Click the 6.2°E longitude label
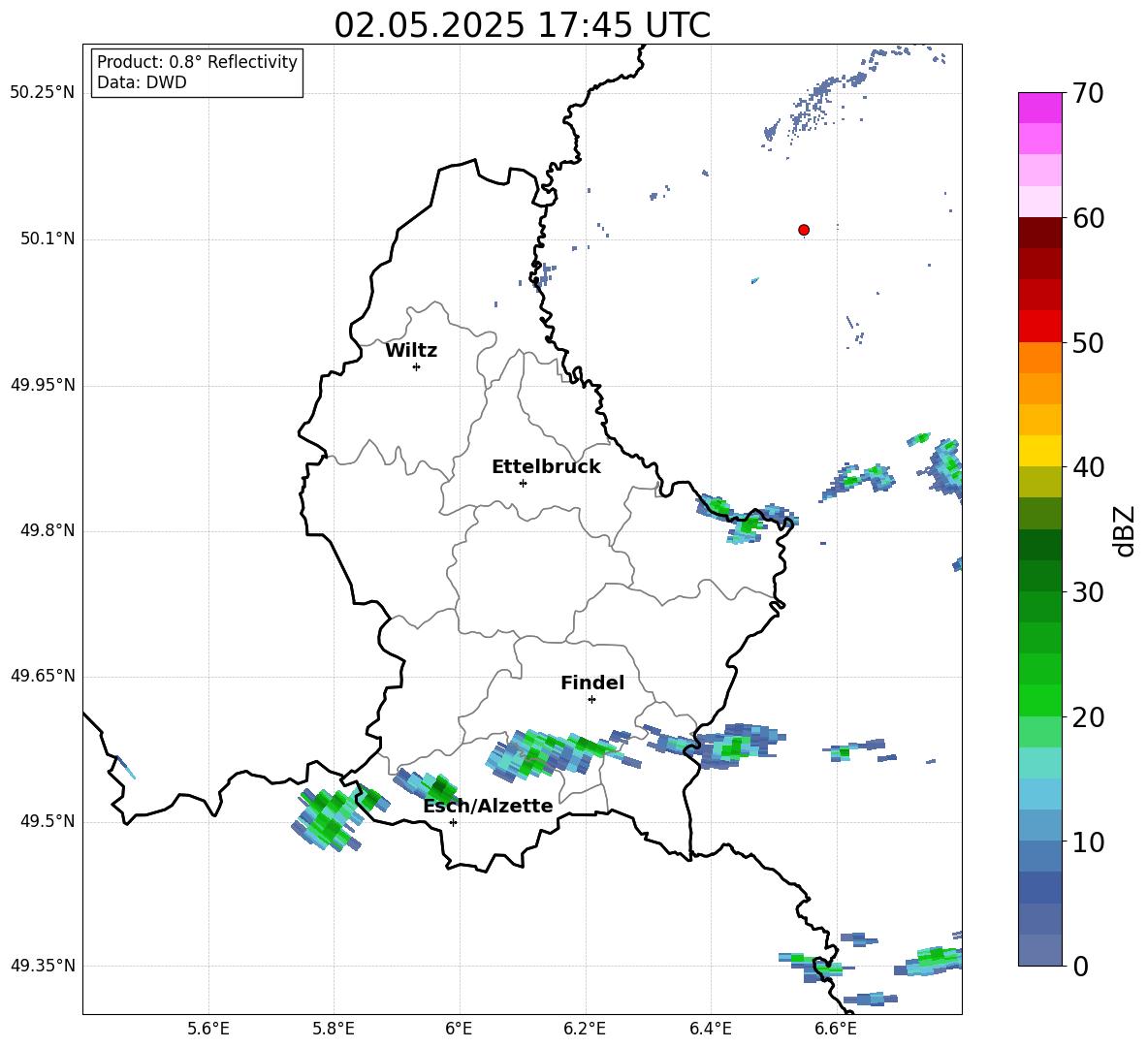The height and width of the screenshot is (1048, 1148). tap(585, 1029)
